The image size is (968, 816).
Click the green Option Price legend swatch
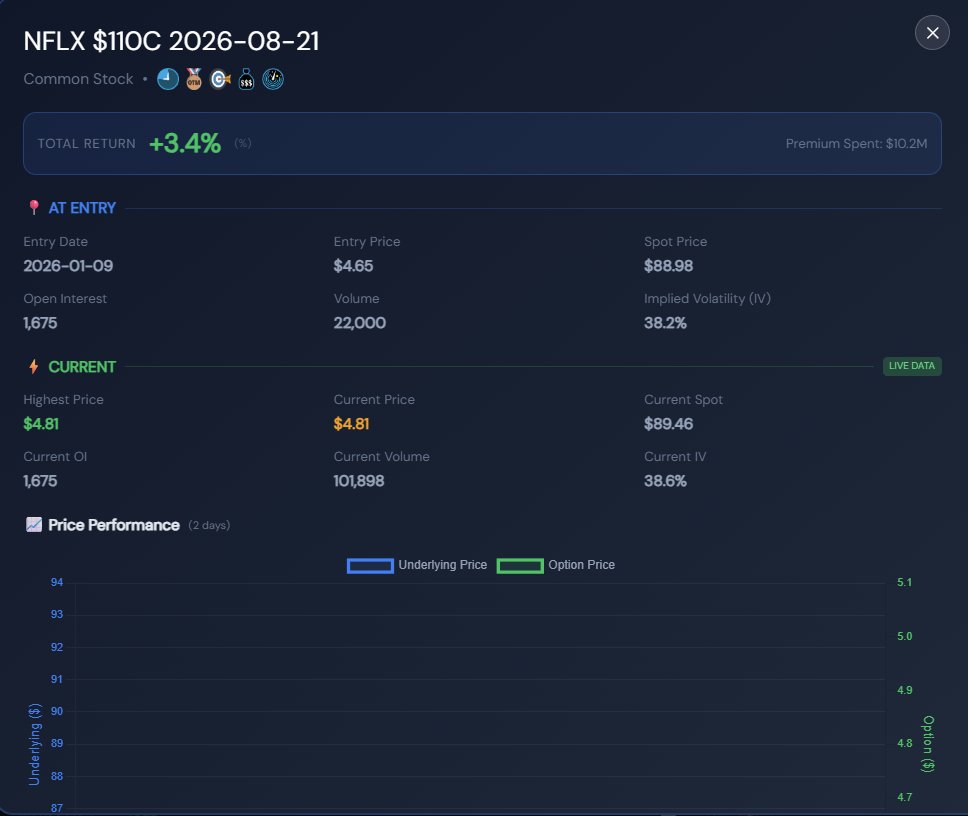[x=520, y=565]
